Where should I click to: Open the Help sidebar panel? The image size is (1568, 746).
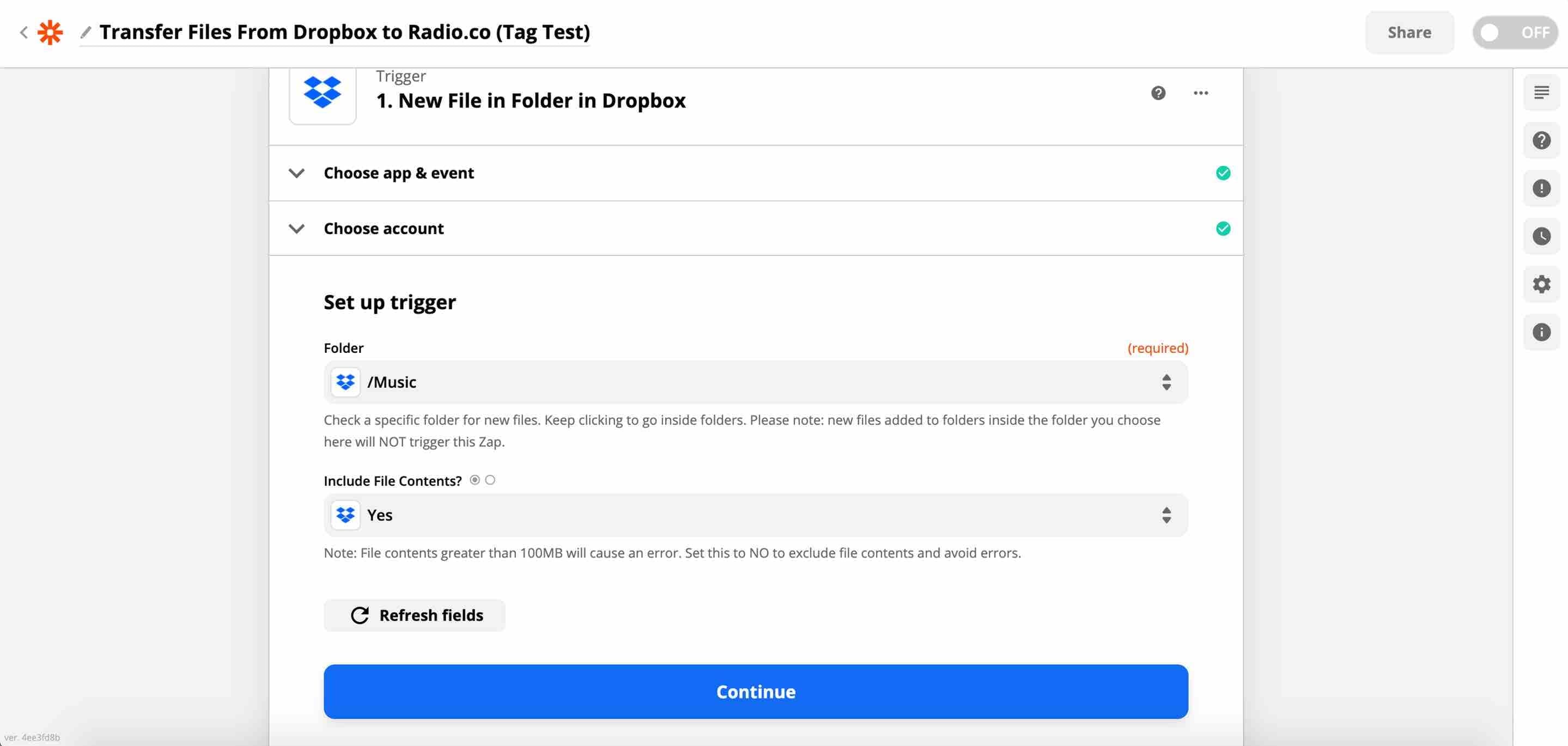(x=1541, y=139)
